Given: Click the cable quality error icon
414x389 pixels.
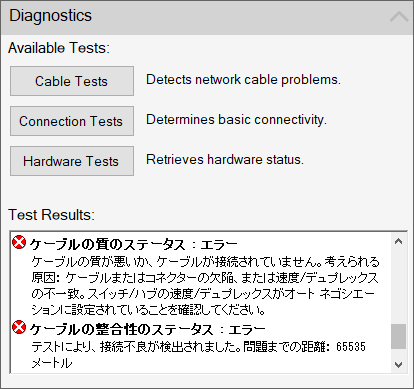Looking at the screenshot, I should [19, 242].
